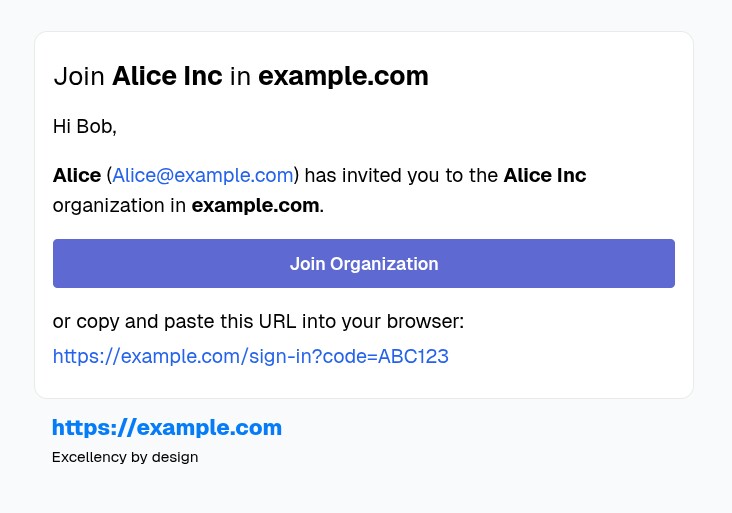Click the bold sender name "Alice" in the body
Screen dimensions: 732x513
point(77,176)
